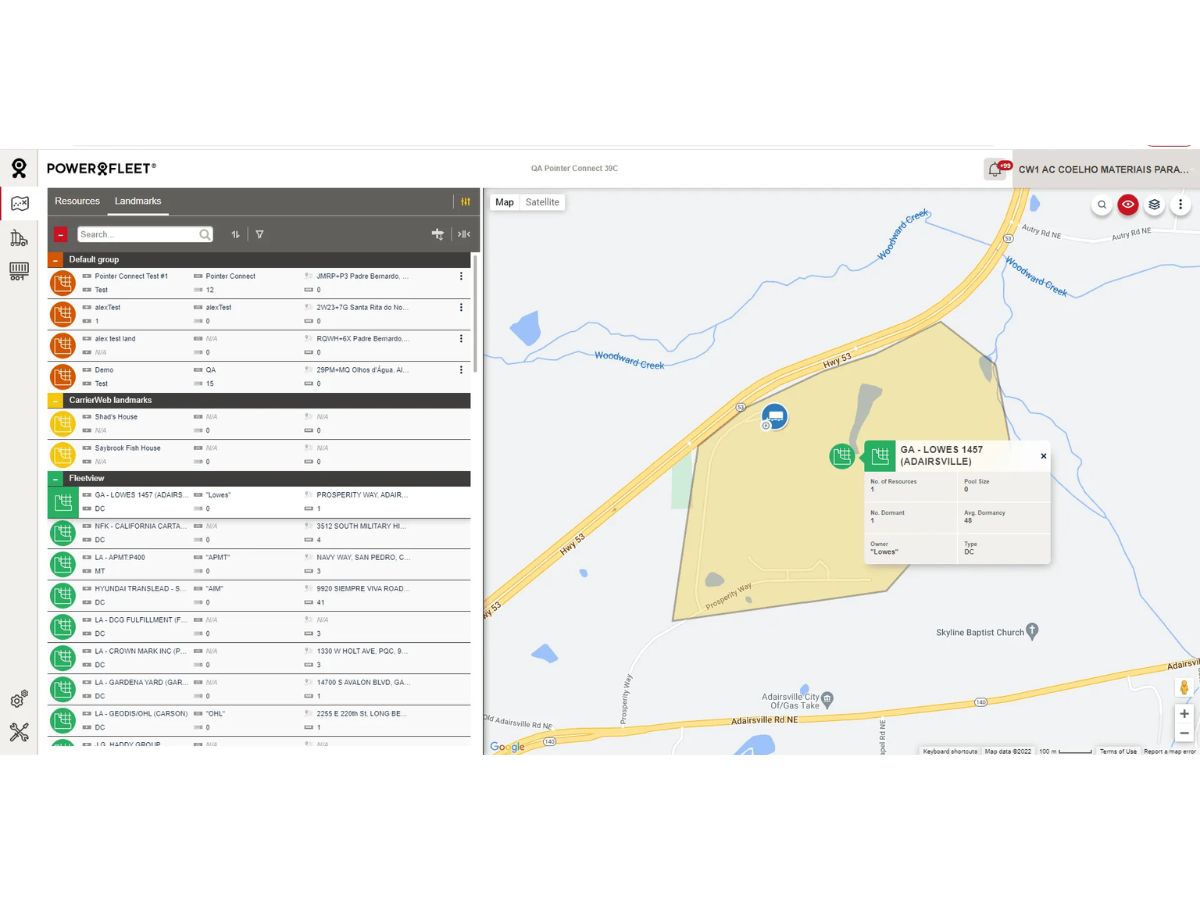The image size is (1200, 900).
Task: Open the options menu for Pointer Connect Test #1
Action: click(461, 276)
